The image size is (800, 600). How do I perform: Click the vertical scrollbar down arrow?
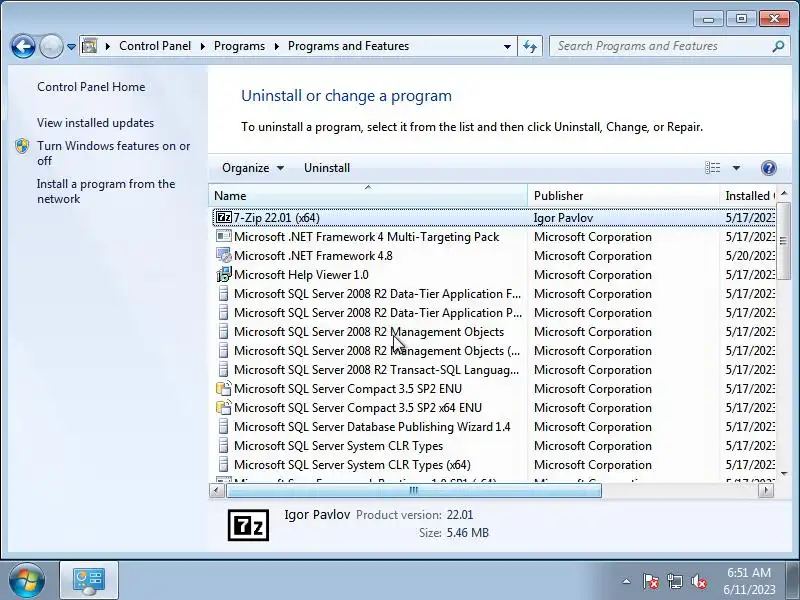coord(784,473)
